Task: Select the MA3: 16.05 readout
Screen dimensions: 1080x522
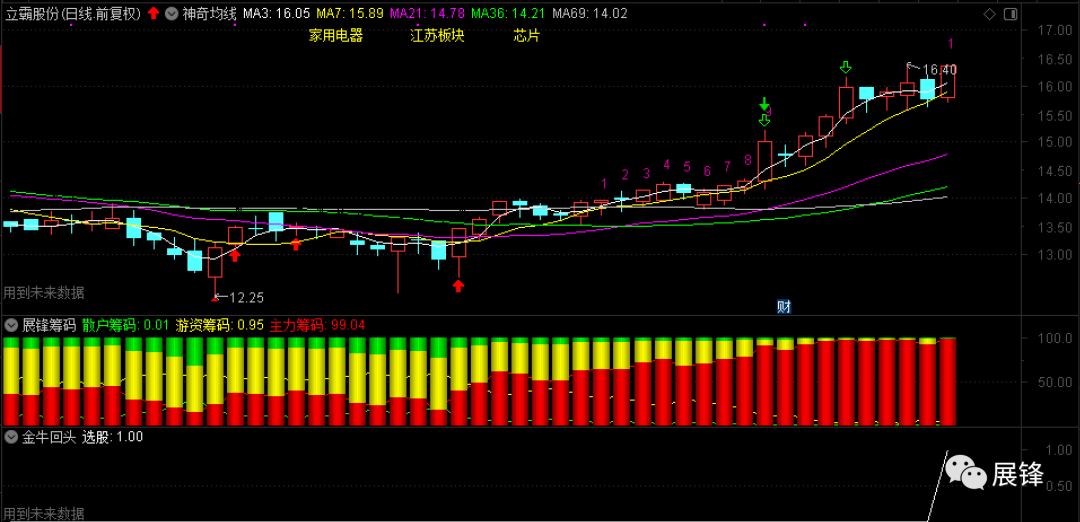Action: click(x=277, y=13)
